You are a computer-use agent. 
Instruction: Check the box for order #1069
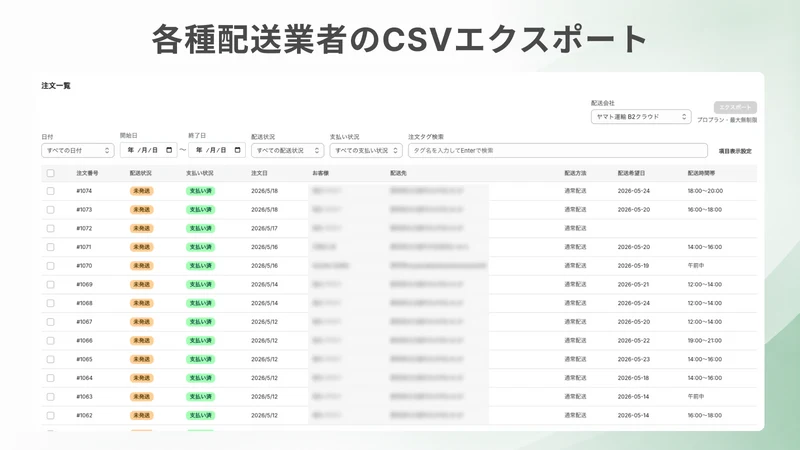[x=51, y=284]
